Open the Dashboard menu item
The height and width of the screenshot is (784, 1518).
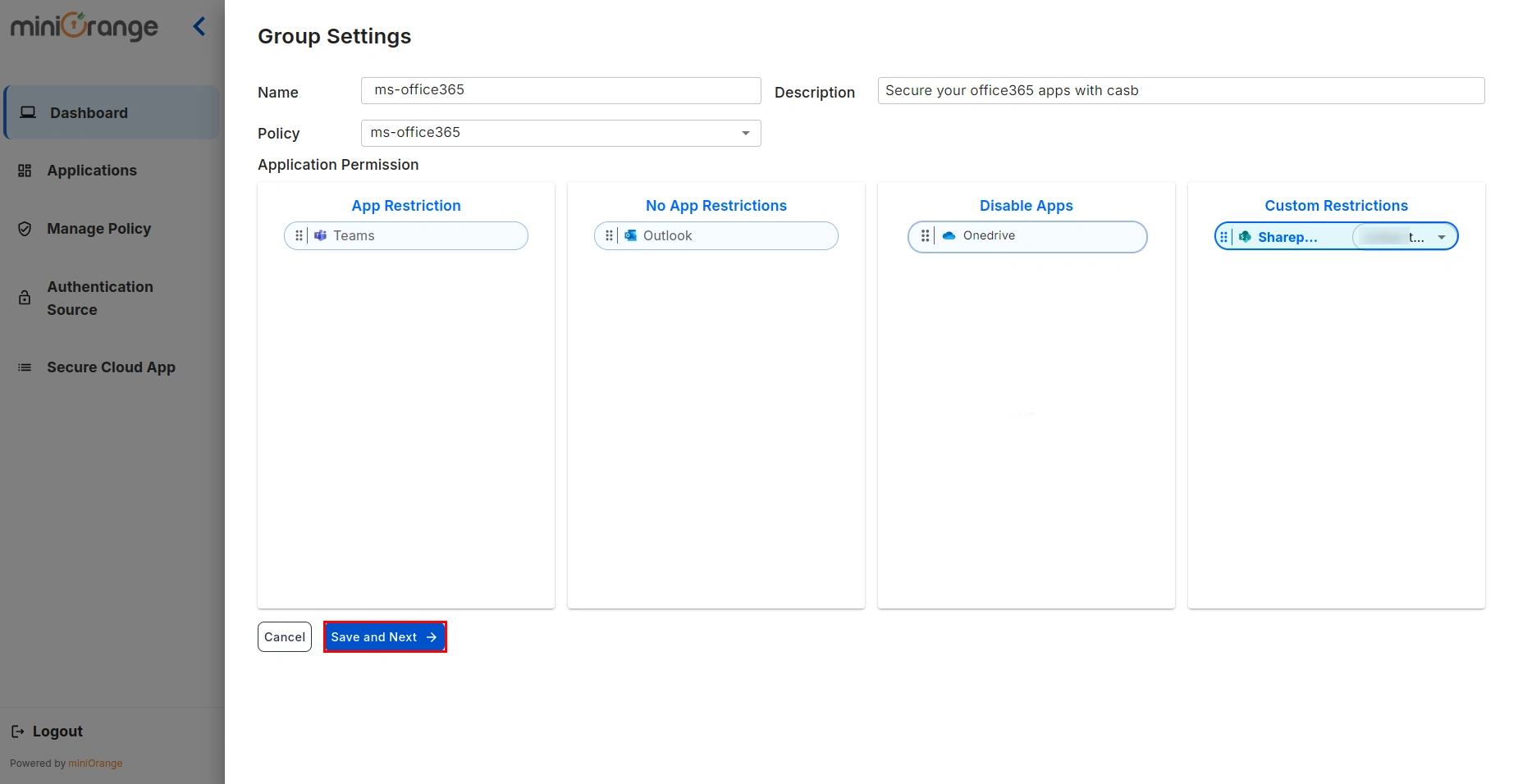click(112, 112)
